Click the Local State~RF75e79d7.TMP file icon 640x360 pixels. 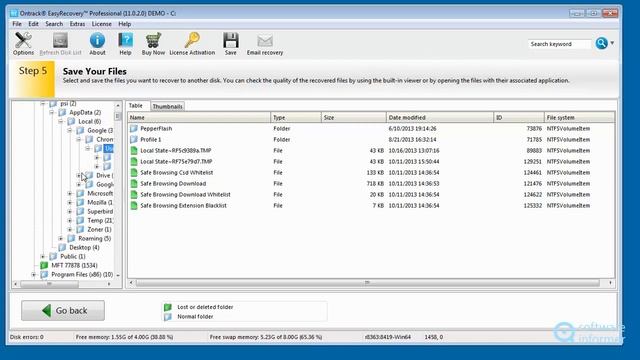pyautogui.click(x=134, y=162)
